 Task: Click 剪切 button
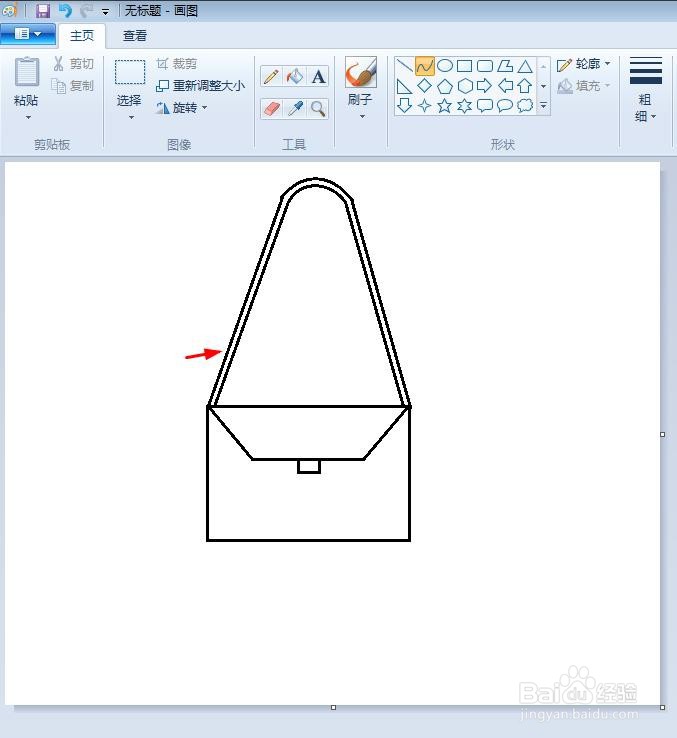click(74, 64)
